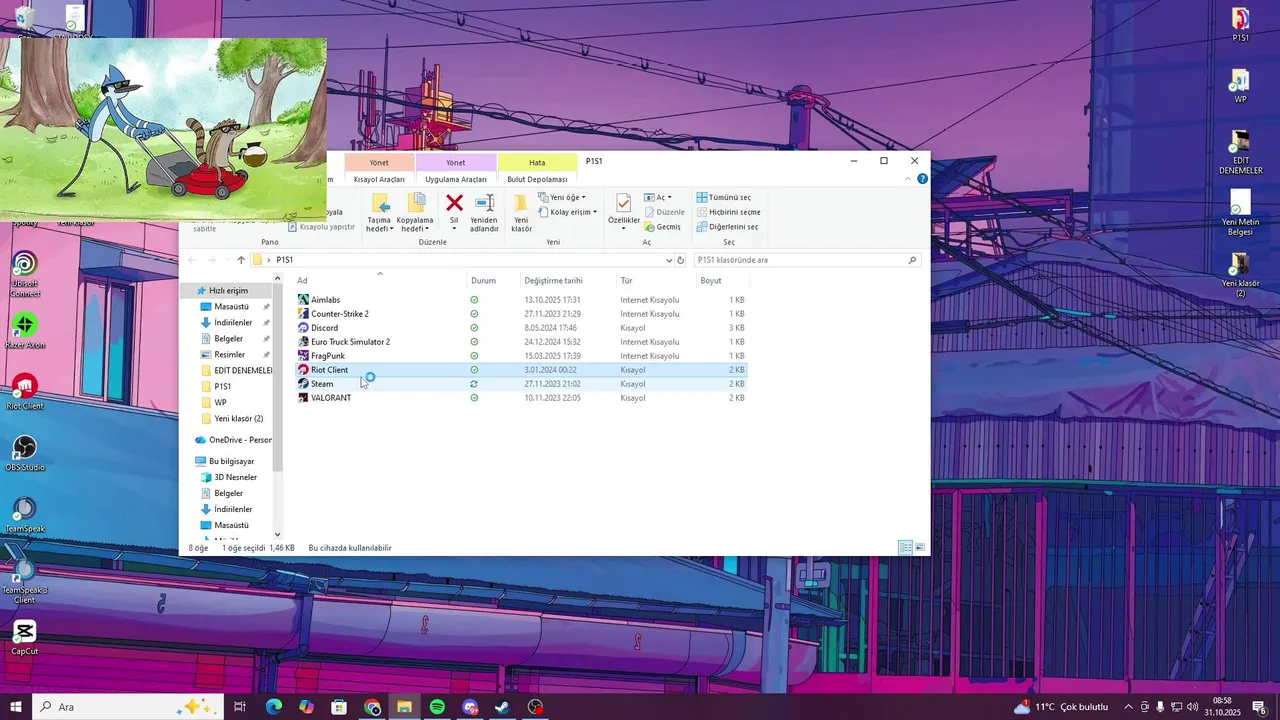Open the notification center icon
Viewport: 1280px width, 720px height.
coord(1259,707)
